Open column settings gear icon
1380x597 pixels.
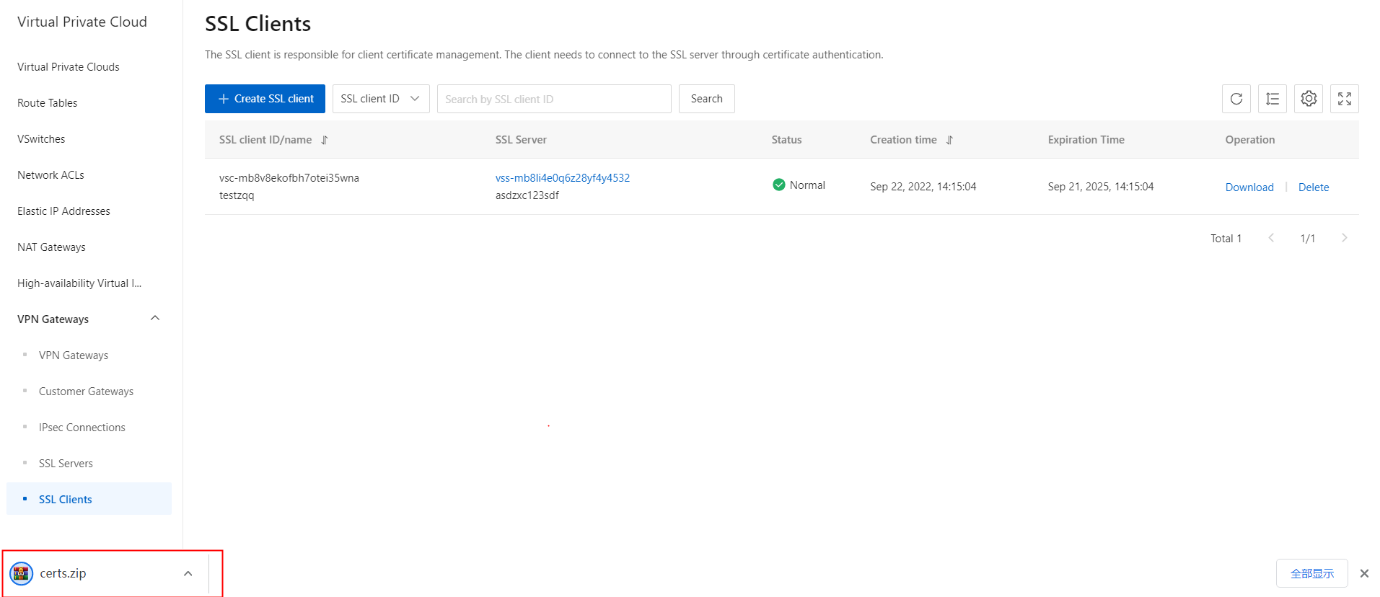click(1308, 99)
